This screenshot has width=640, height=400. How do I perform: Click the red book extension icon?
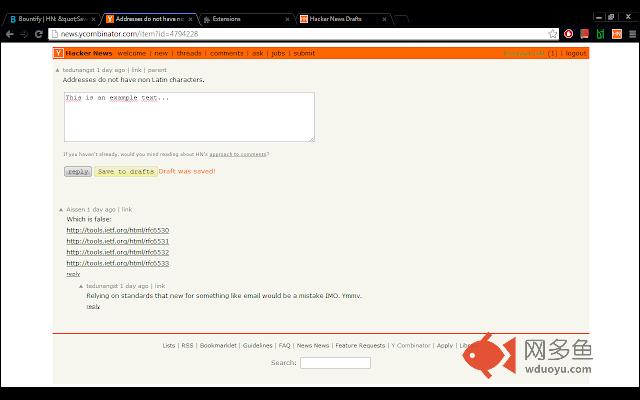pos(584,34)
